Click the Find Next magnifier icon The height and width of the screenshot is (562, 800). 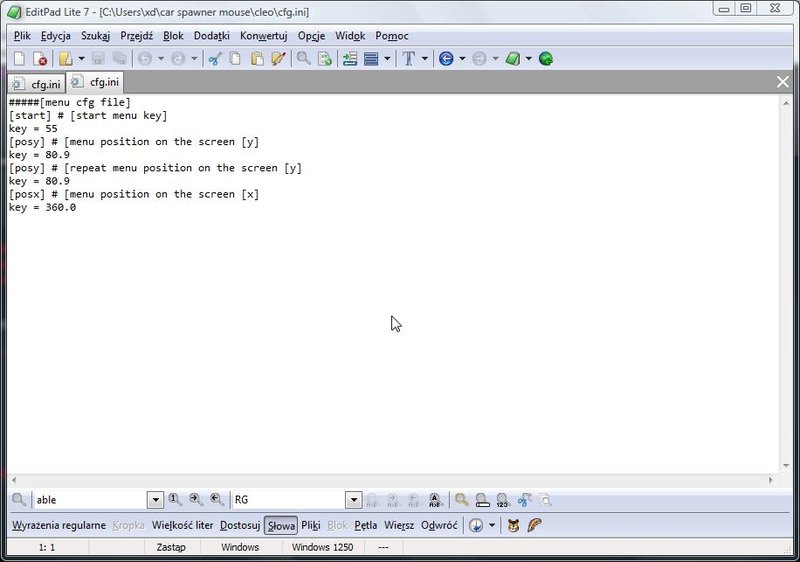196,500
